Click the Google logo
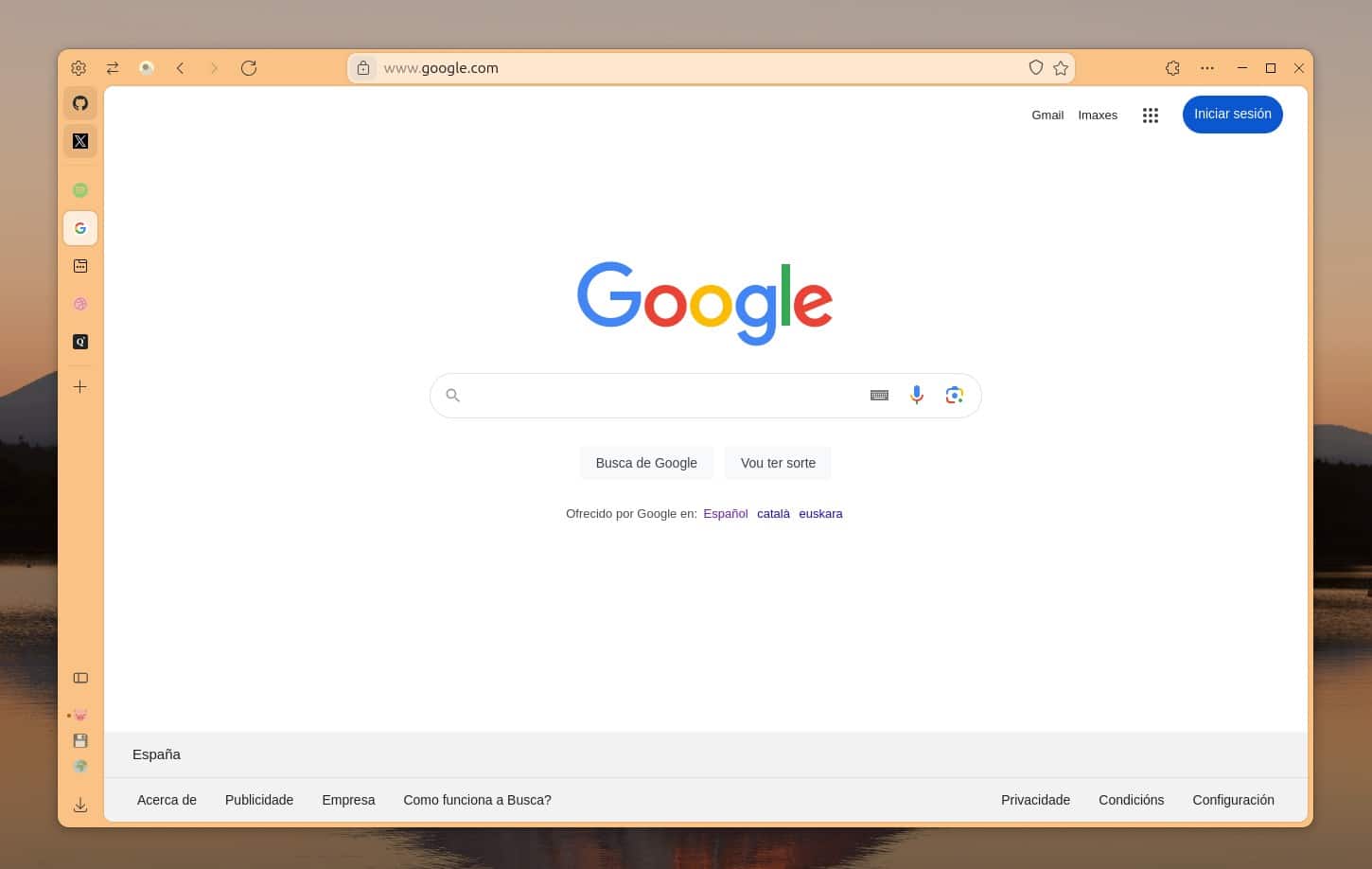Image resolution: width=1372 pixels, height=869 pixels. point(705,303)
